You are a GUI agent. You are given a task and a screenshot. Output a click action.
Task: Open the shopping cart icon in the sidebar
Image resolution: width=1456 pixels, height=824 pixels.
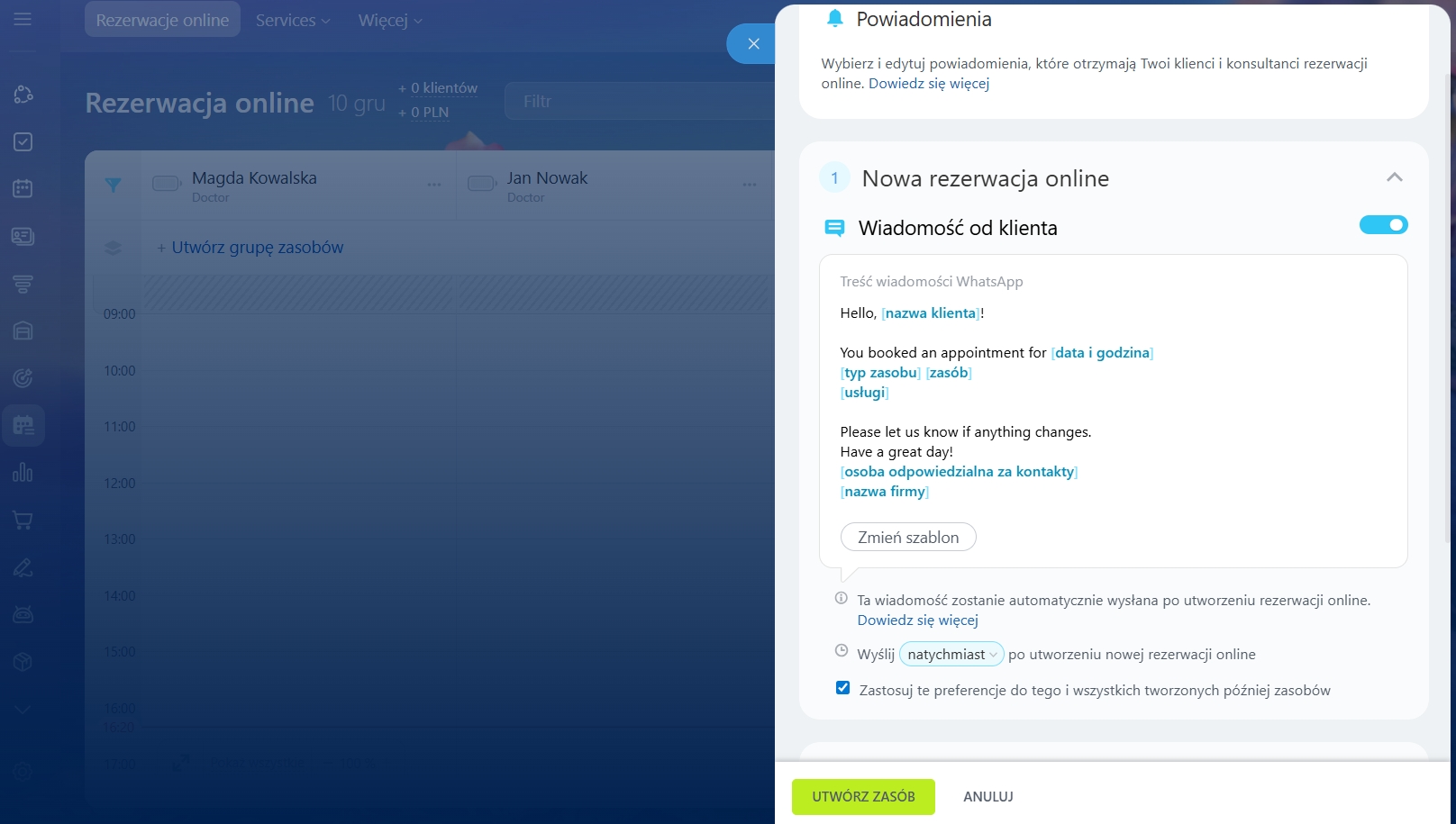pos(23,520)
